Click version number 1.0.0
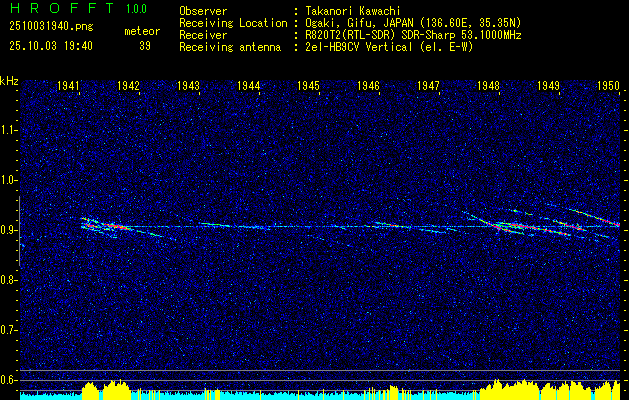This screenshot has height=400, width=629. pyautogui.click(x=136, y=9)
